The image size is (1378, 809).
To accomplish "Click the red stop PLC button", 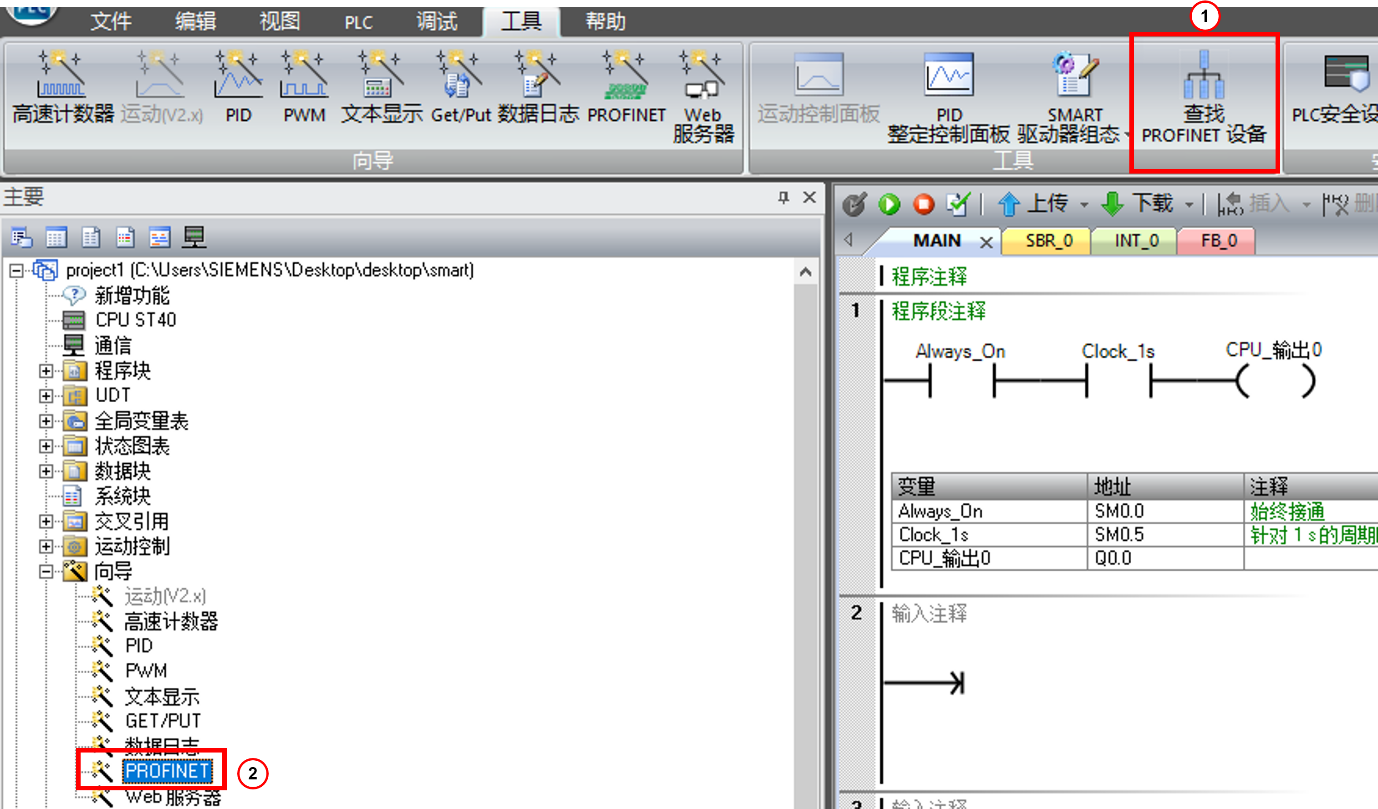I will pyautogui.click(x=923, y=204).
